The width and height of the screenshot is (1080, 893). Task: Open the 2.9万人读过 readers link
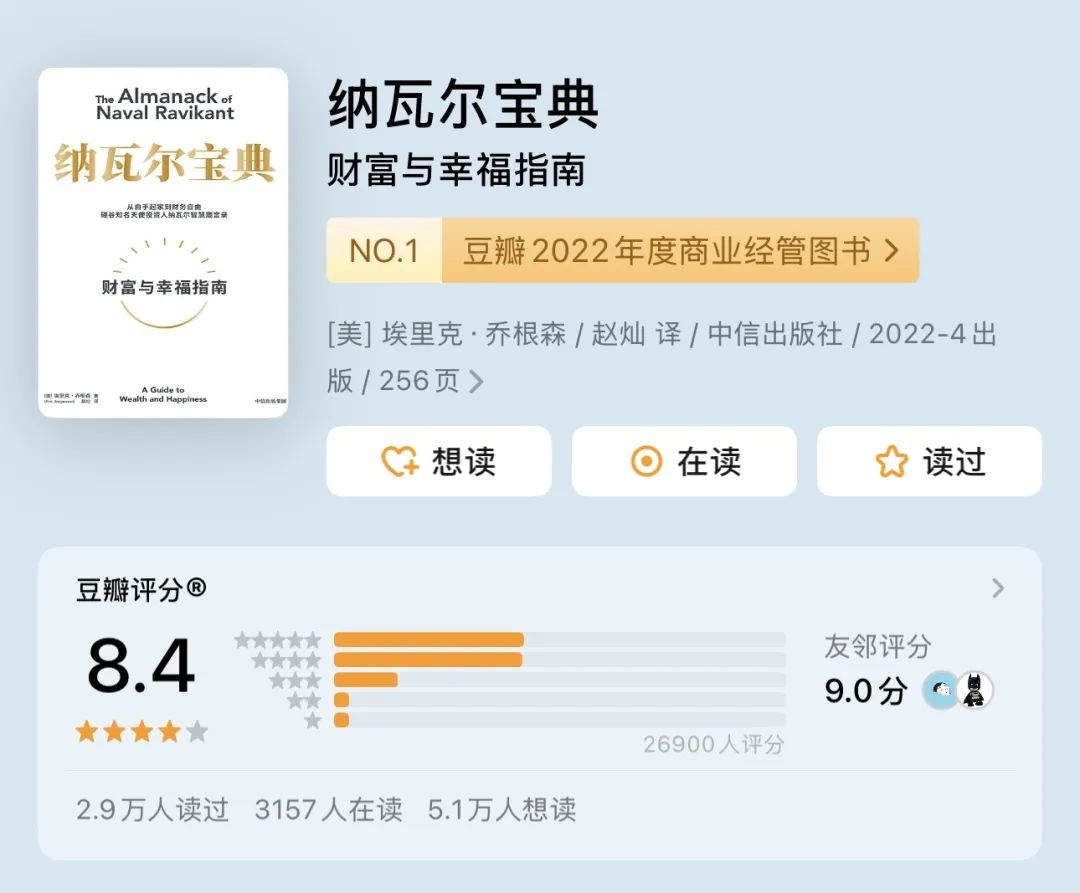point(153,811)
